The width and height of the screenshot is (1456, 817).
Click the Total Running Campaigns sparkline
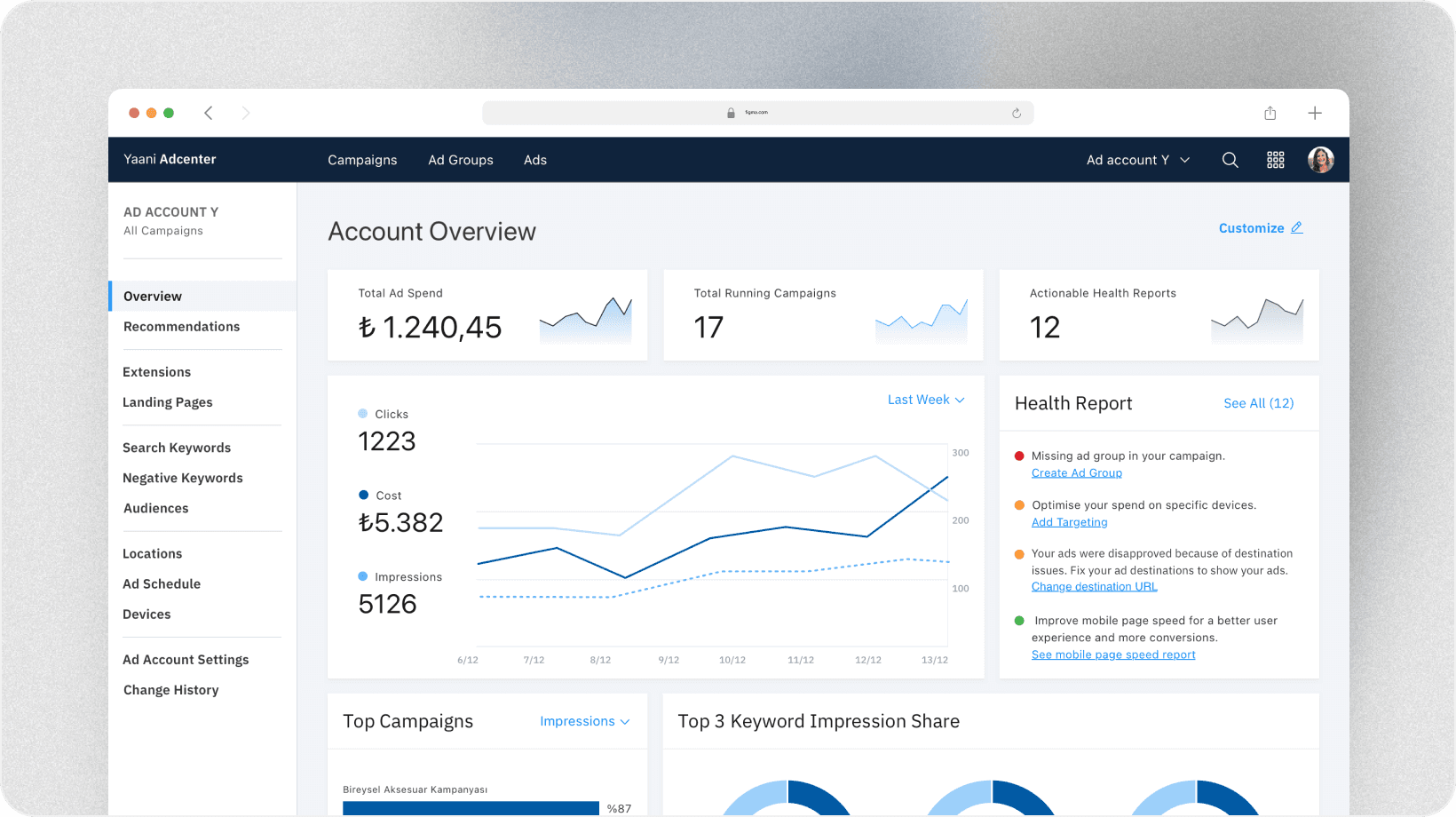(922, 321)
